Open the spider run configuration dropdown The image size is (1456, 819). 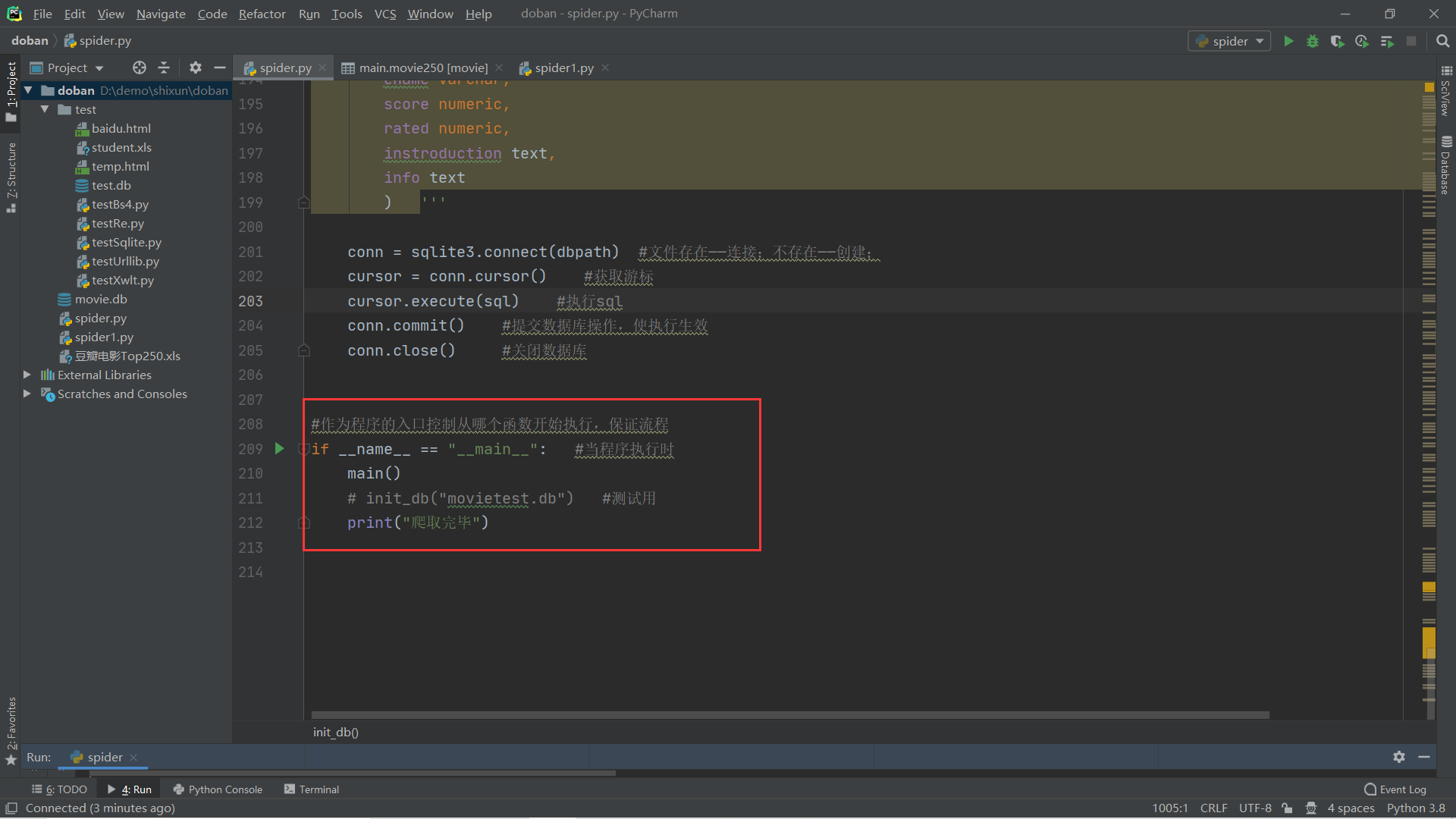pyautogui.click(x=1229, y=41)
